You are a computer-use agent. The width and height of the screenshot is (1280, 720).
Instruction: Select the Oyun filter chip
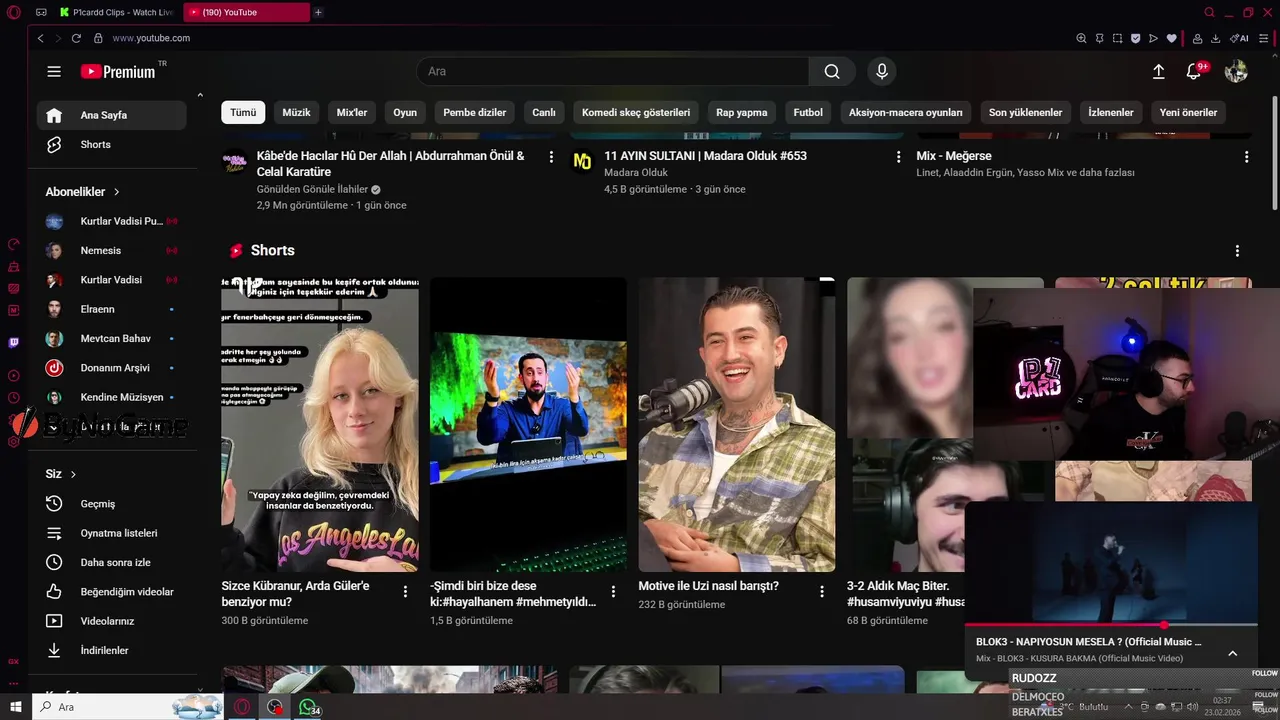click(405, 112)
